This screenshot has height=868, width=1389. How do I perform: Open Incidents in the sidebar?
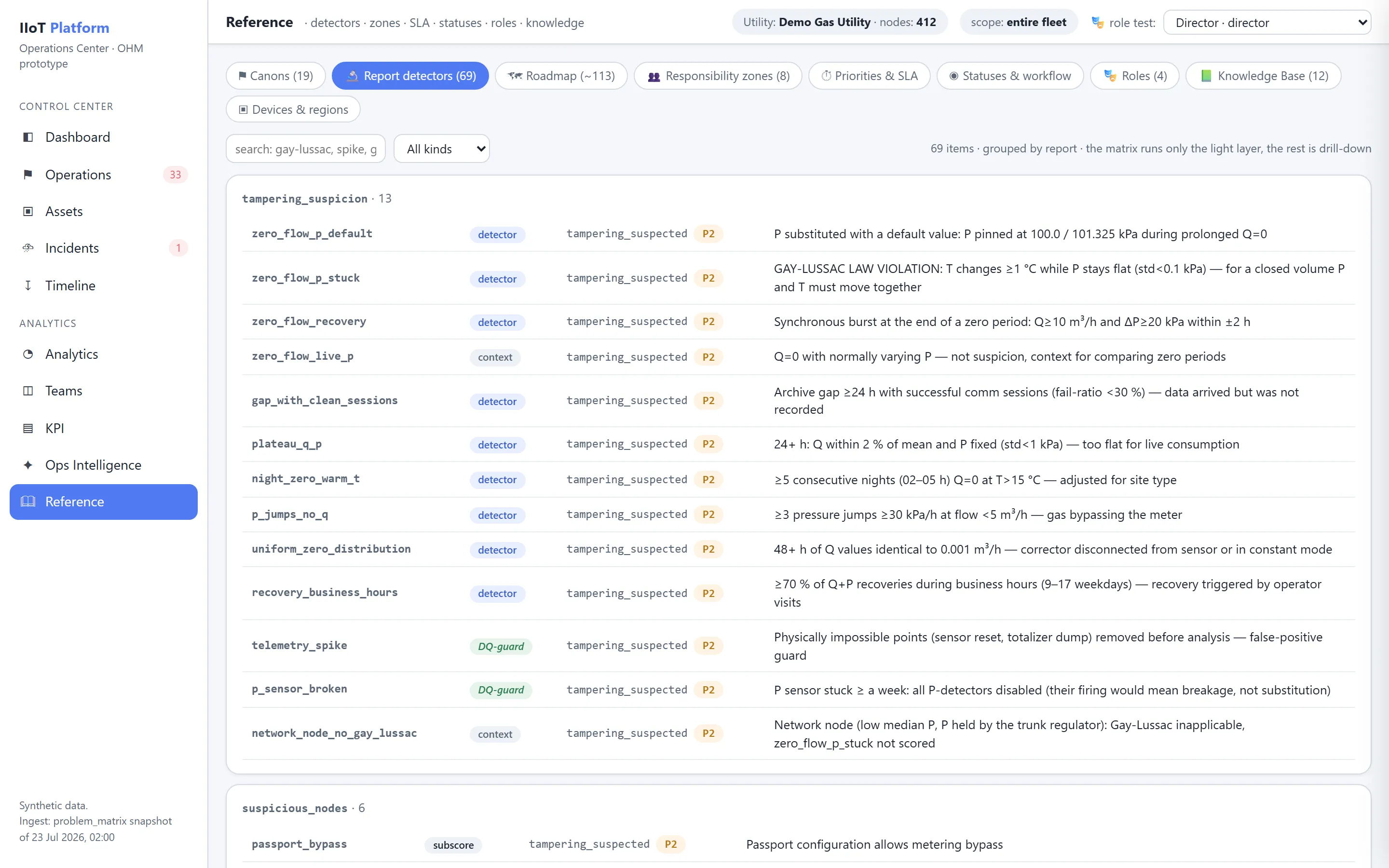[103, 248]
